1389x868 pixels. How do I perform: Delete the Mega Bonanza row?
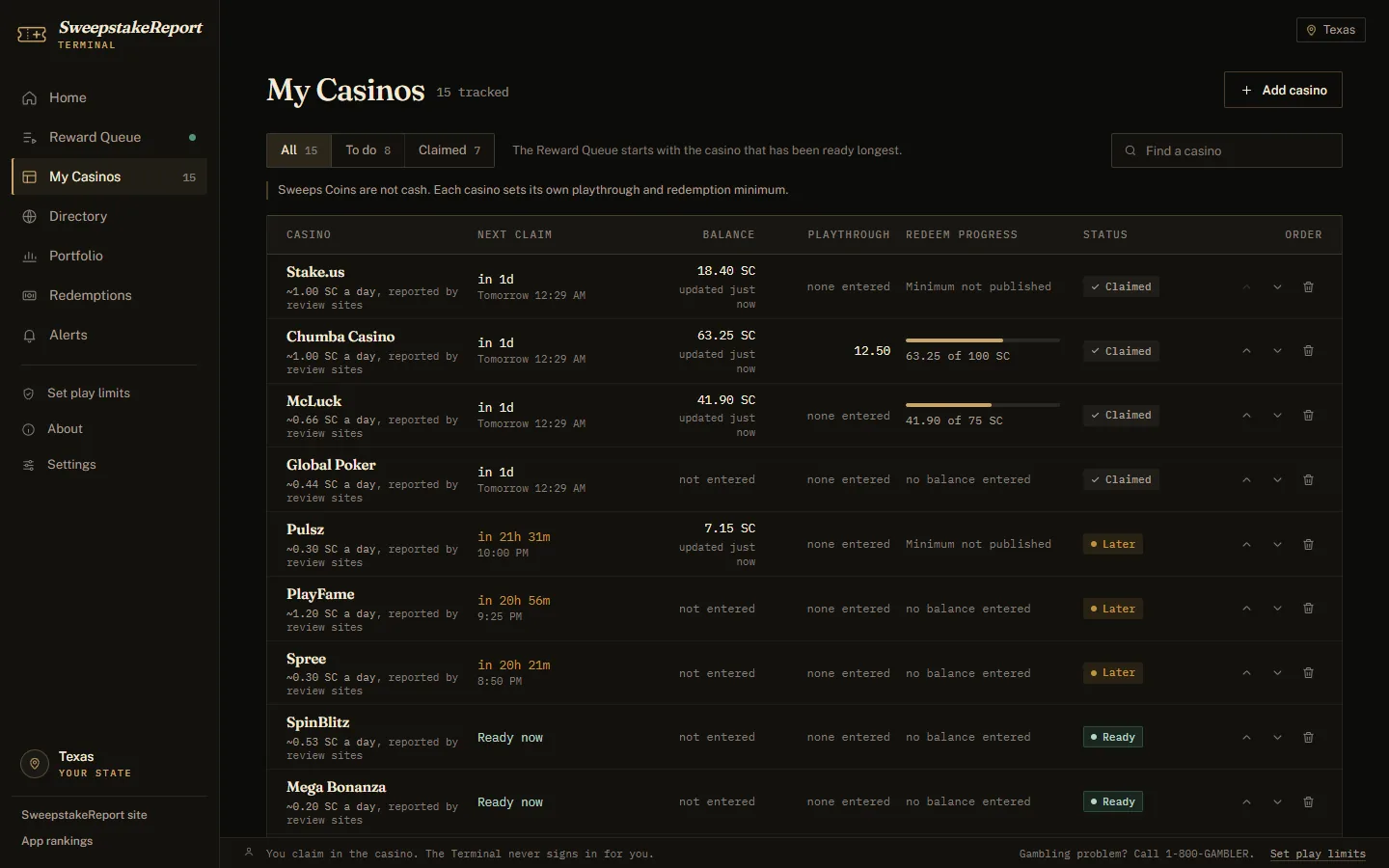pyautogui.click(x=1308, y=802)
